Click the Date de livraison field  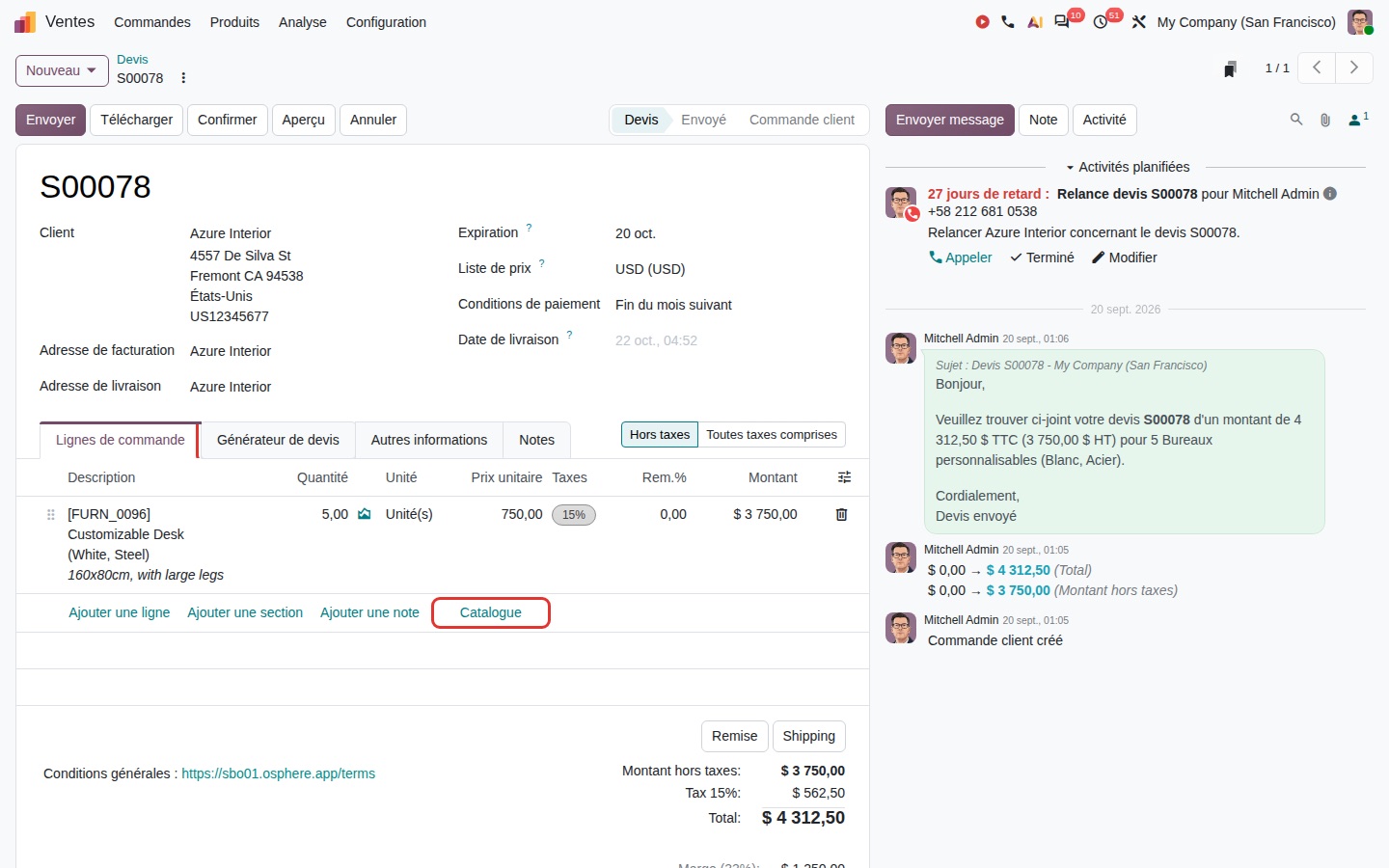[x=729, y=340]
